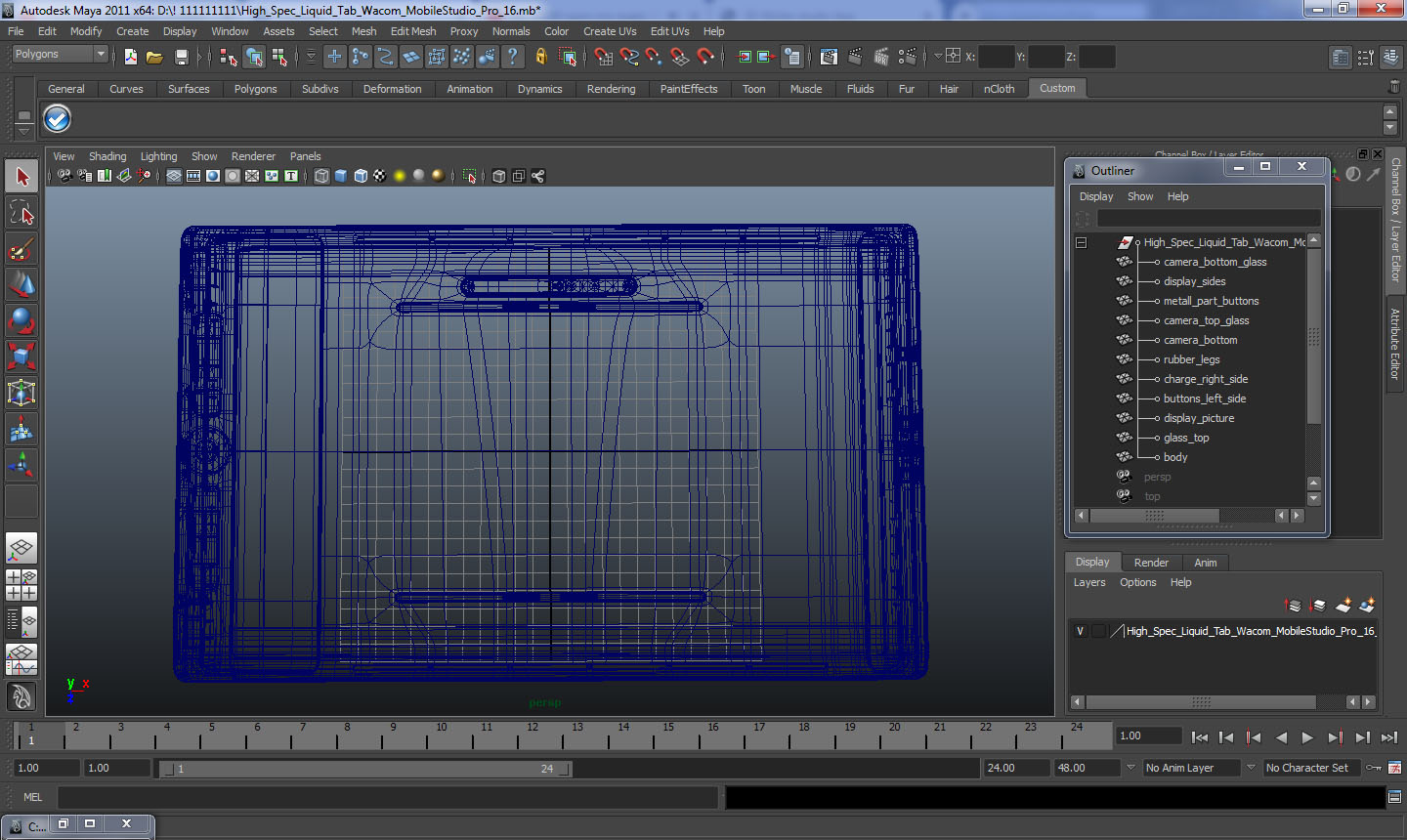The height and width of the screenshot is (840, 1407).
Task: Click the viewport Select camera icon
Action: (x=64, y=176)
